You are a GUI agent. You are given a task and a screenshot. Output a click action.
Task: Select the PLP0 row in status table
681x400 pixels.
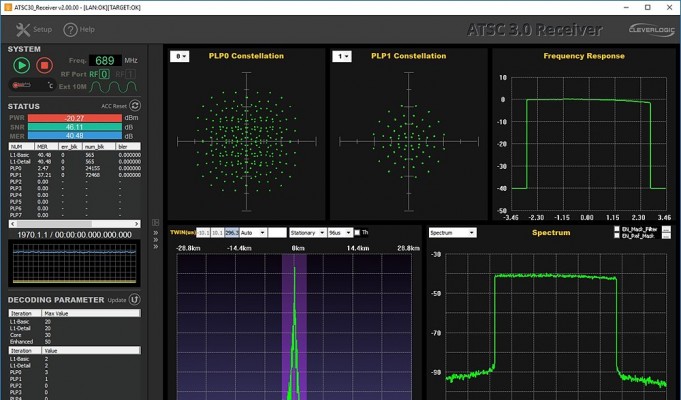click(75, 168)
